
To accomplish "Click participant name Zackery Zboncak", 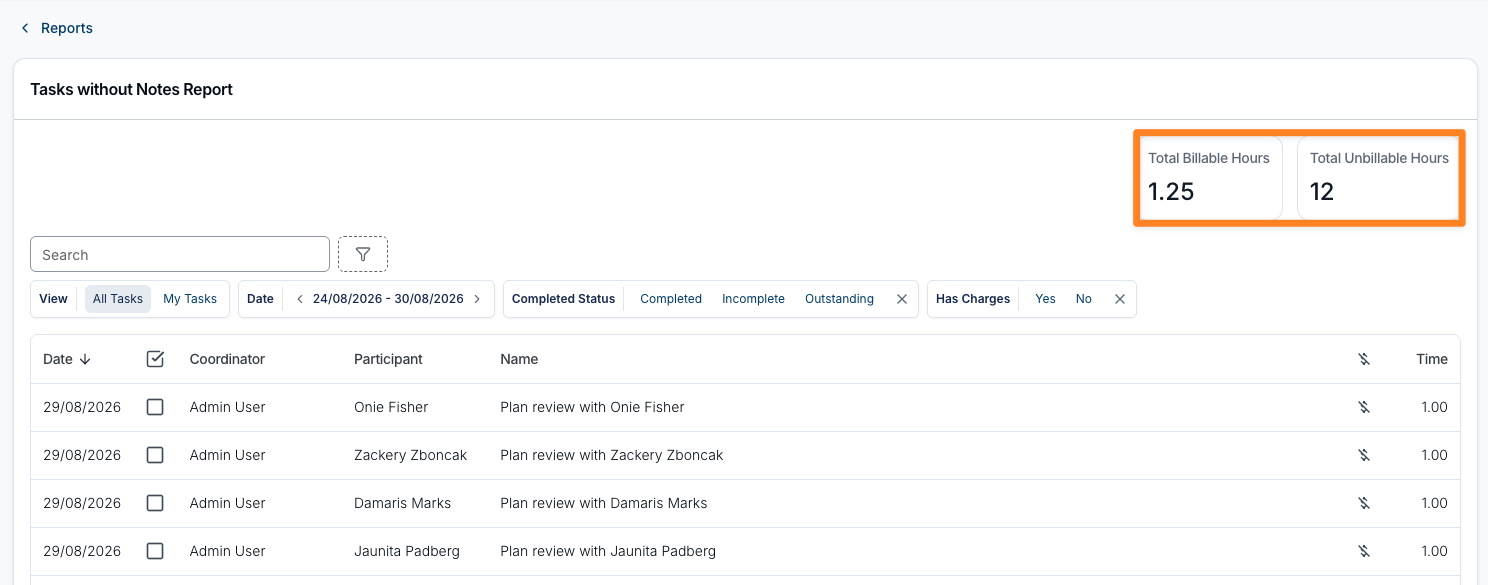I will 410,455.
